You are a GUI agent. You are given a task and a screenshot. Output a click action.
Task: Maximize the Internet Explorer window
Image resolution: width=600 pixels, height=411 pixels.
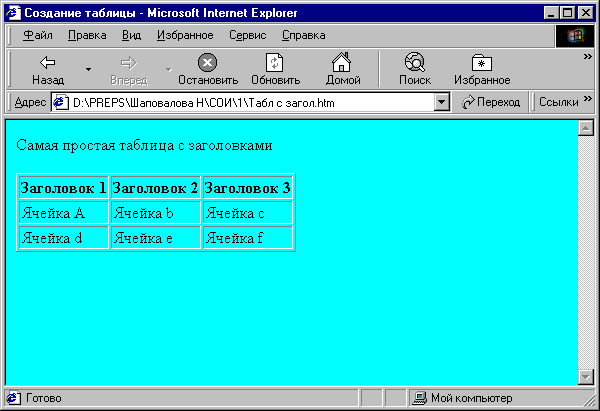point(568,13)
